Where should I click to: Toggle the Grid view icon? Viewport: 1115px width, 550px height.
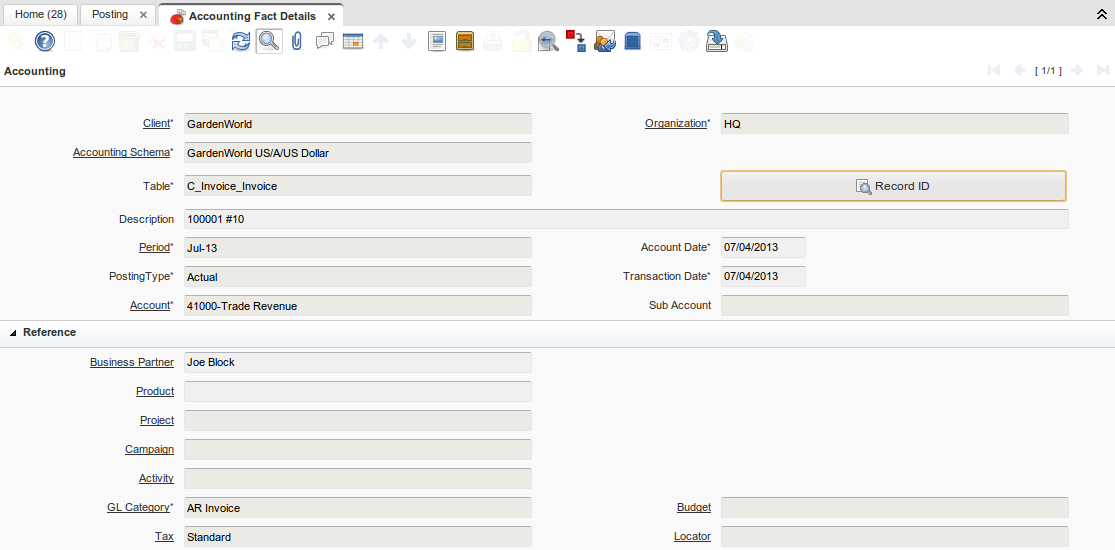tap(353, 41)
